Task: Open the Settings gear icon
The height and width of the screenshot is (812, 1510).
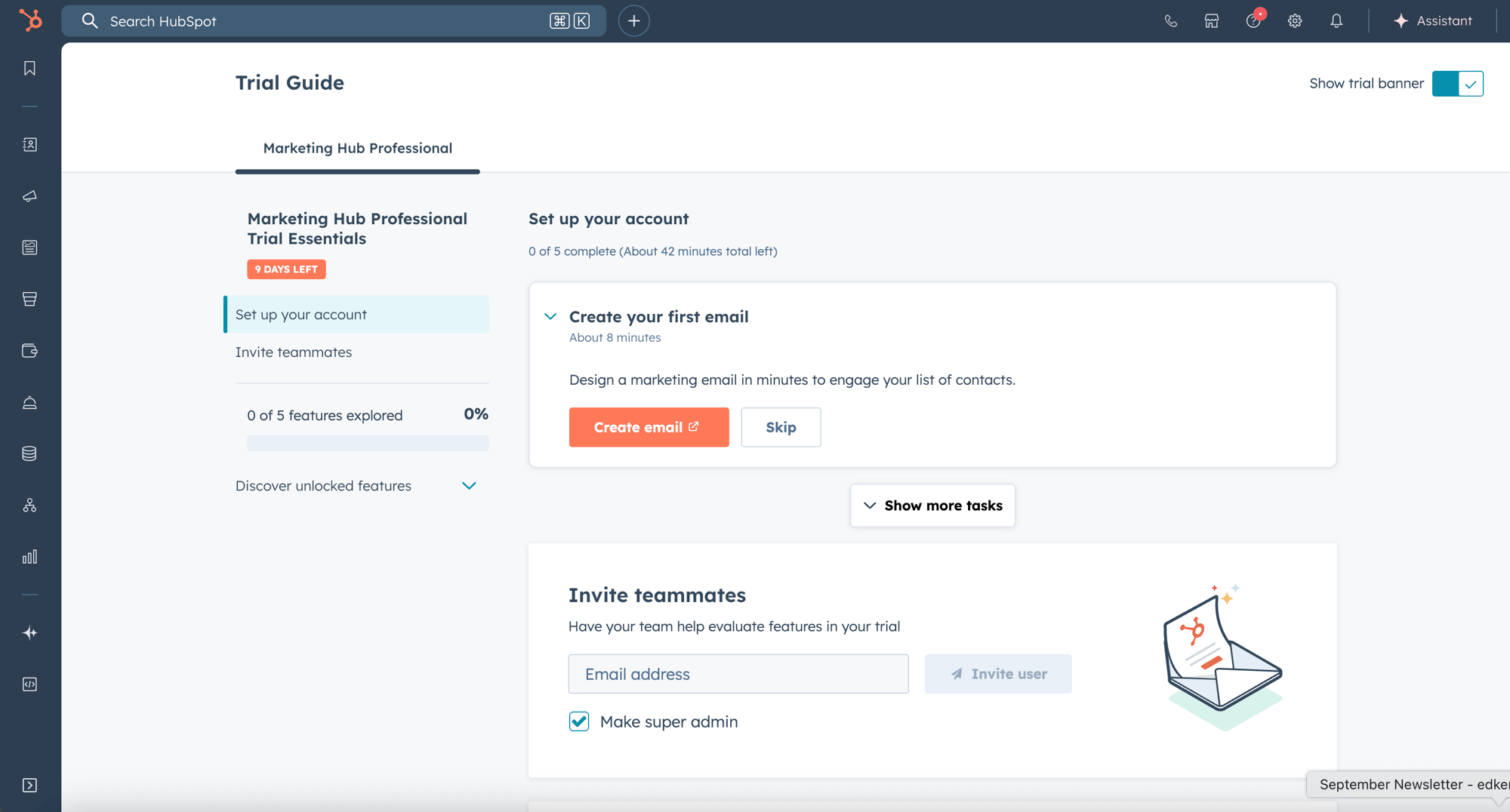Action: 1295,21
